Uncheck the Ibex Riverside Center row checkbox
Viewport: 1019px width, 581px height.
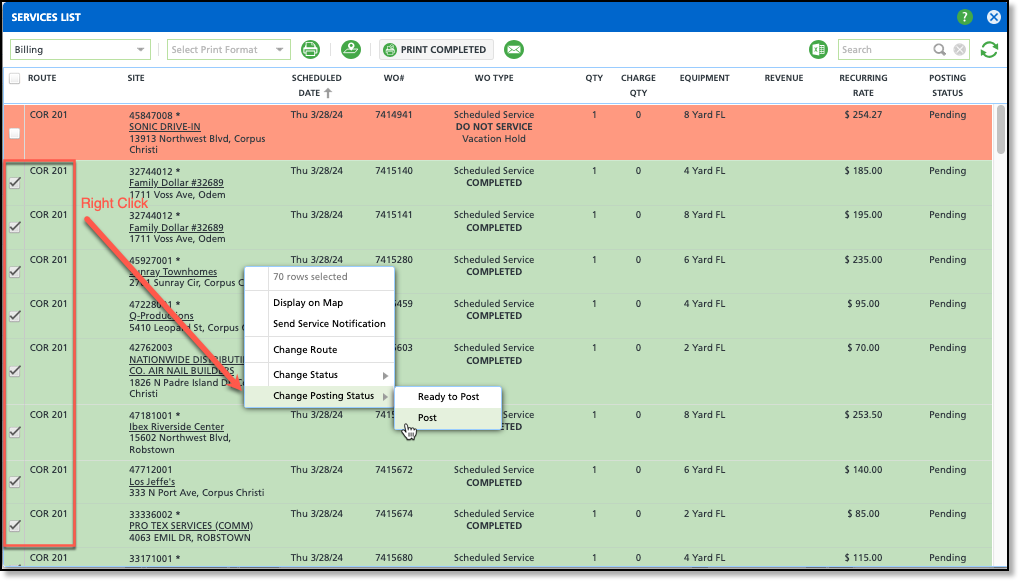coord(15,432)
